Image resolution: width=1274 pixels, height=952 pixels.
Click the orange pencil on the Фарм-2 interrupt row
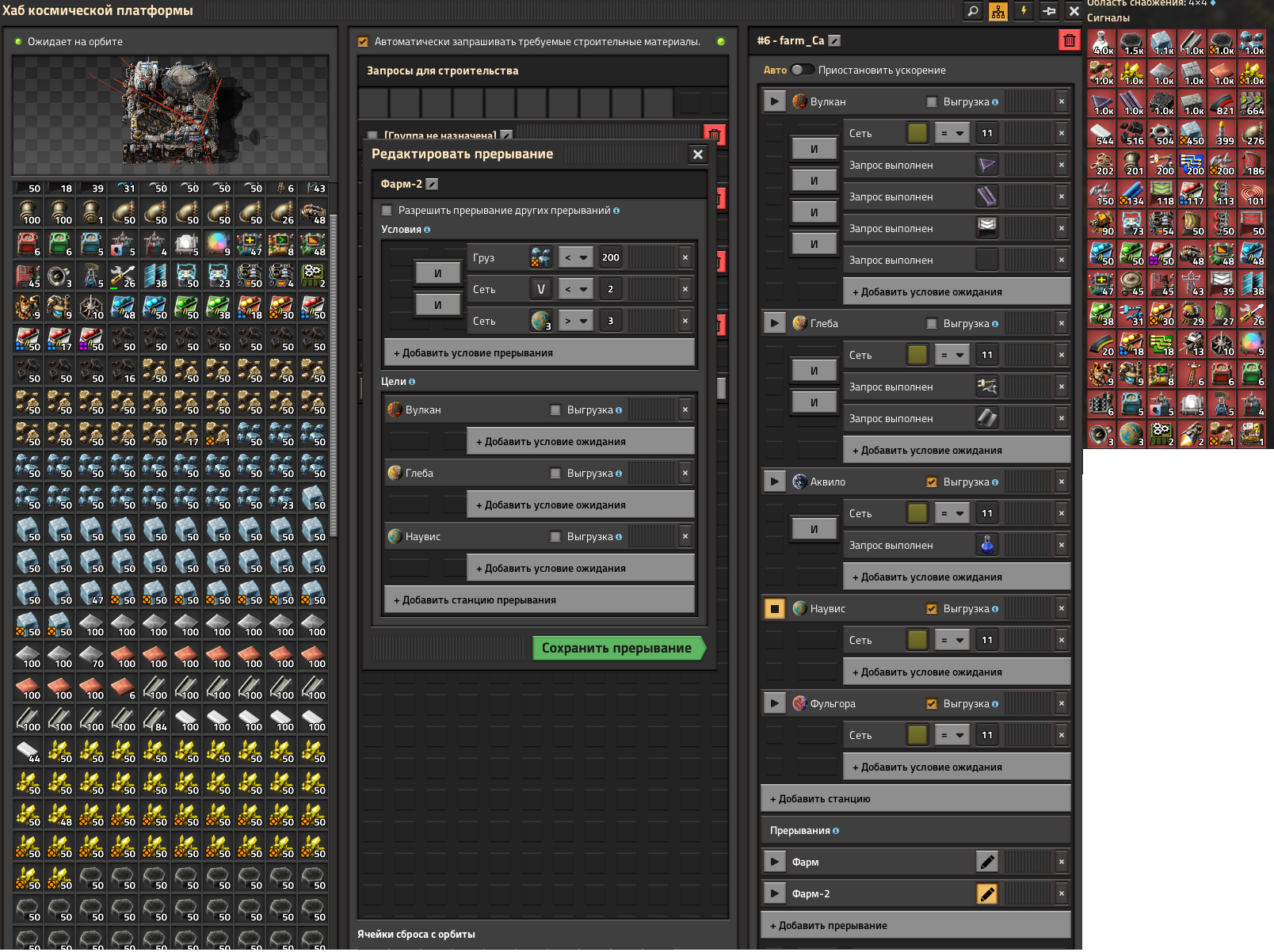point(987,893)
